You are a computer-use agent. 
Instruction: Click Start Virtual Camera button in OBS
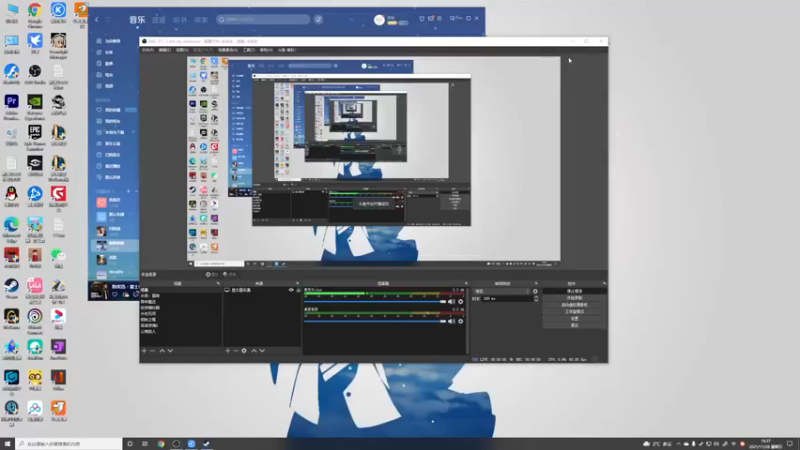[574, 305]
